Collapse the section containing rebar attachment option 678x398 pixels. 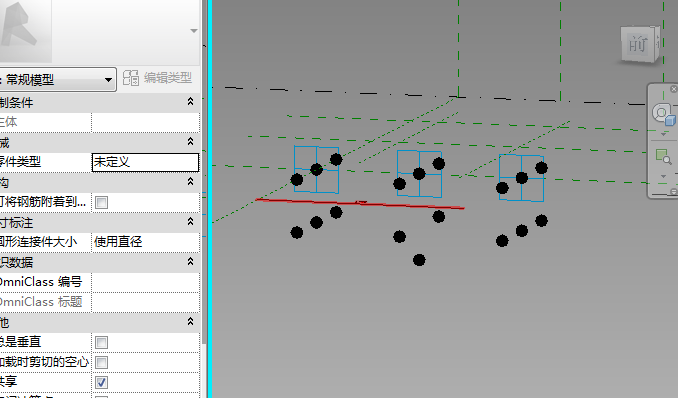tap(190, 182)
